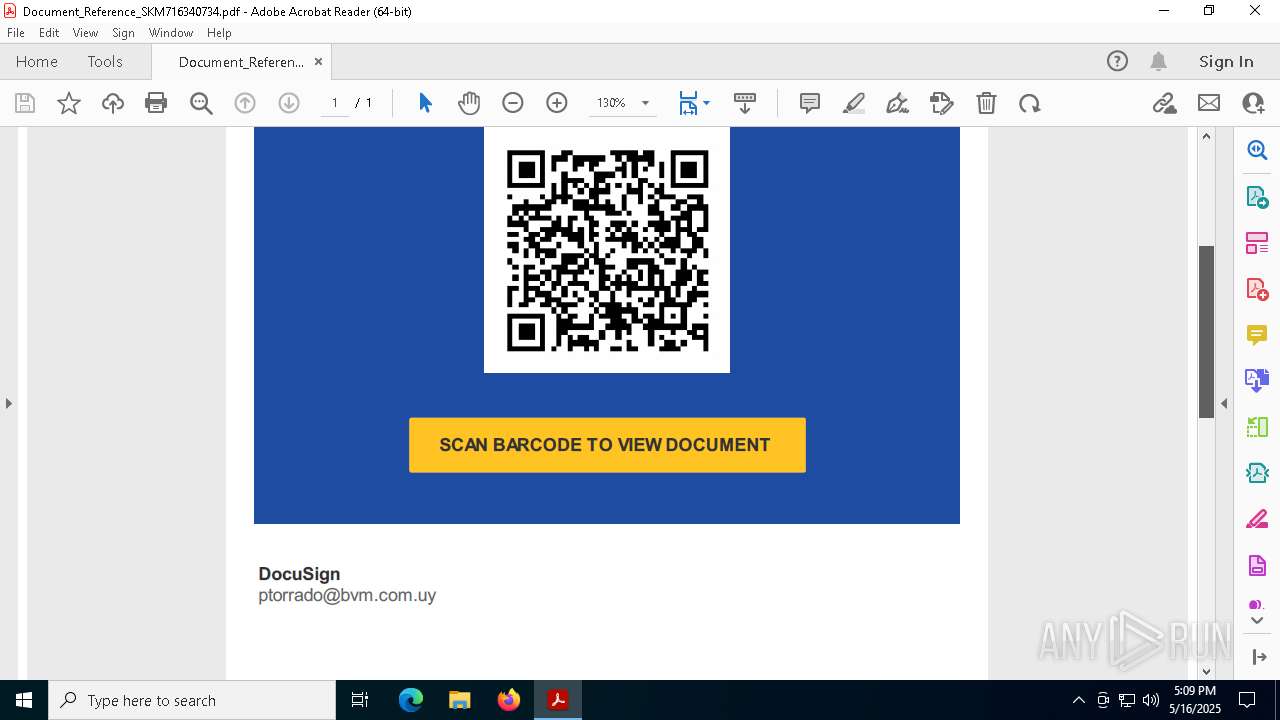
Task: Add a sticky note comment
Action: coord(810,103)
